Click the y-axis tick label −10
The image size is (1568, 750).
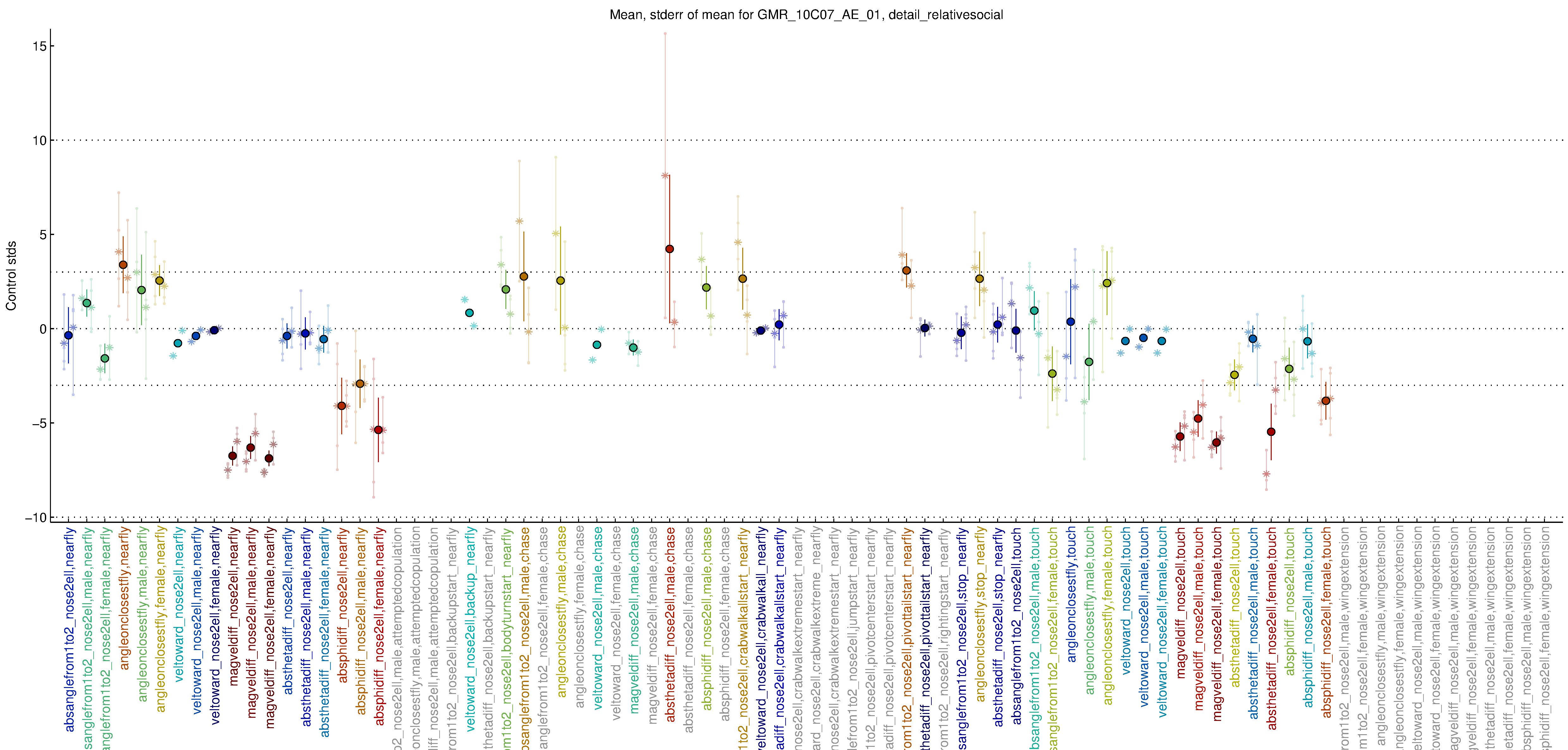(x=36, y=518)
